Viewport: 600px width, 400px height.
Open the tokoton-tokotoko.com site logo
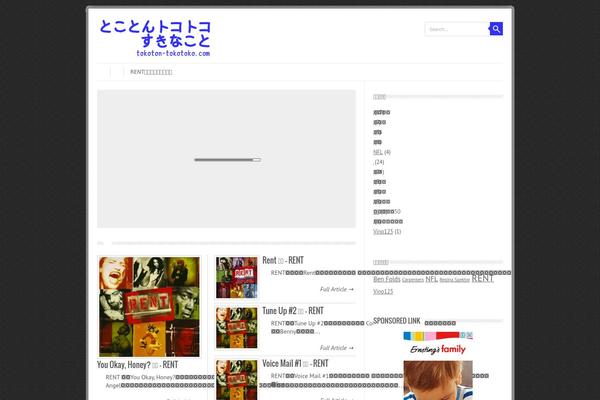(155, 38)
